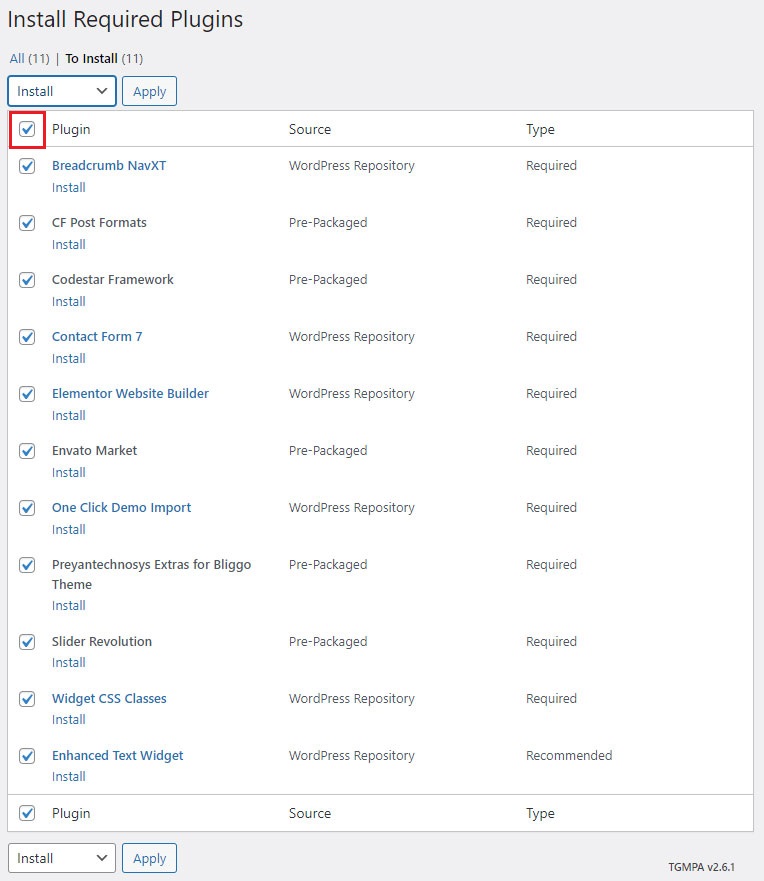Click the top Apply button

coord(149,91)
